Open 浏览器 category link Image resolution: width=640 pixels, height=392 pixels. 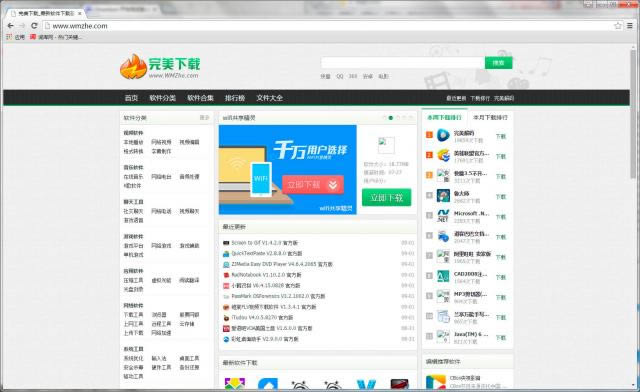(159, 315)
